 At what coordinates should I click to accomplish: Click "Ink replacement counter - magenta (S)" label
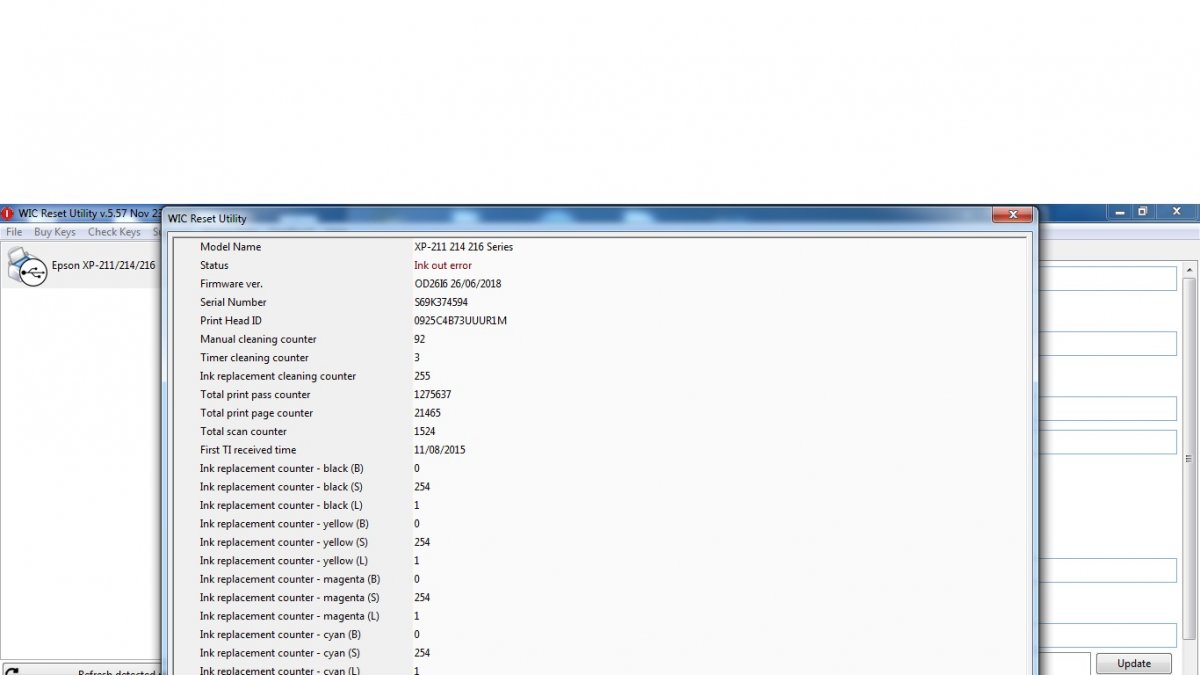pyautogui.click(x=289, y=598)
